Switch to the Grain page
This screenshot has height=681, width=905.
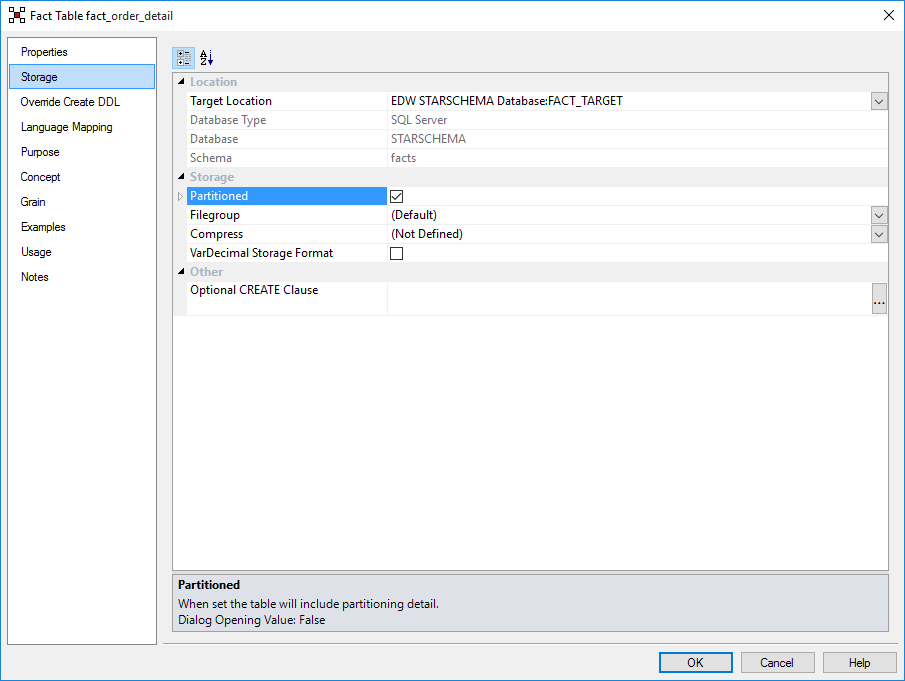[82, 202]
